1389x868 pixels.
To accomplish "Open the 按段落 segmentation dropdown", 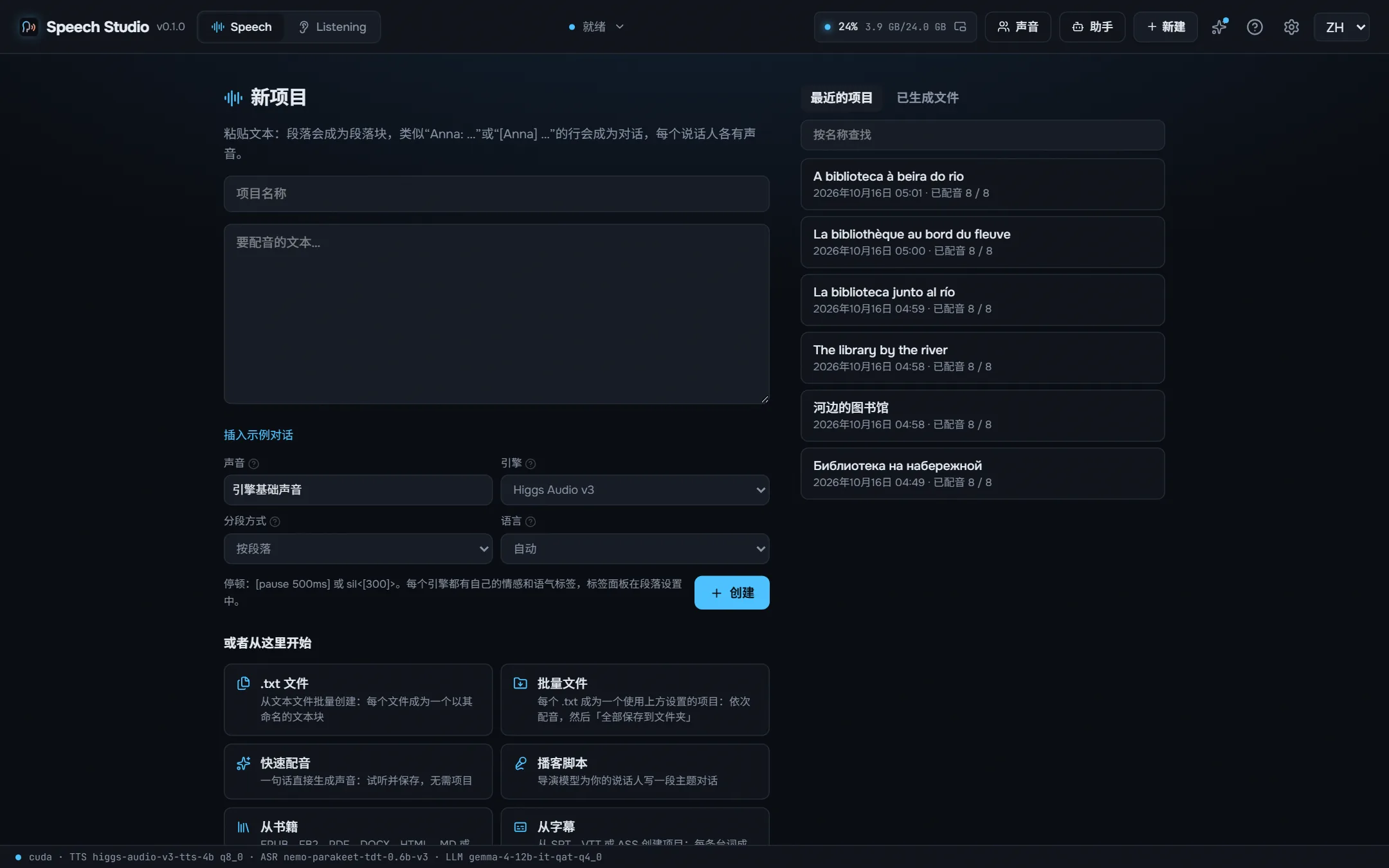I will click(x=358, y=548).
